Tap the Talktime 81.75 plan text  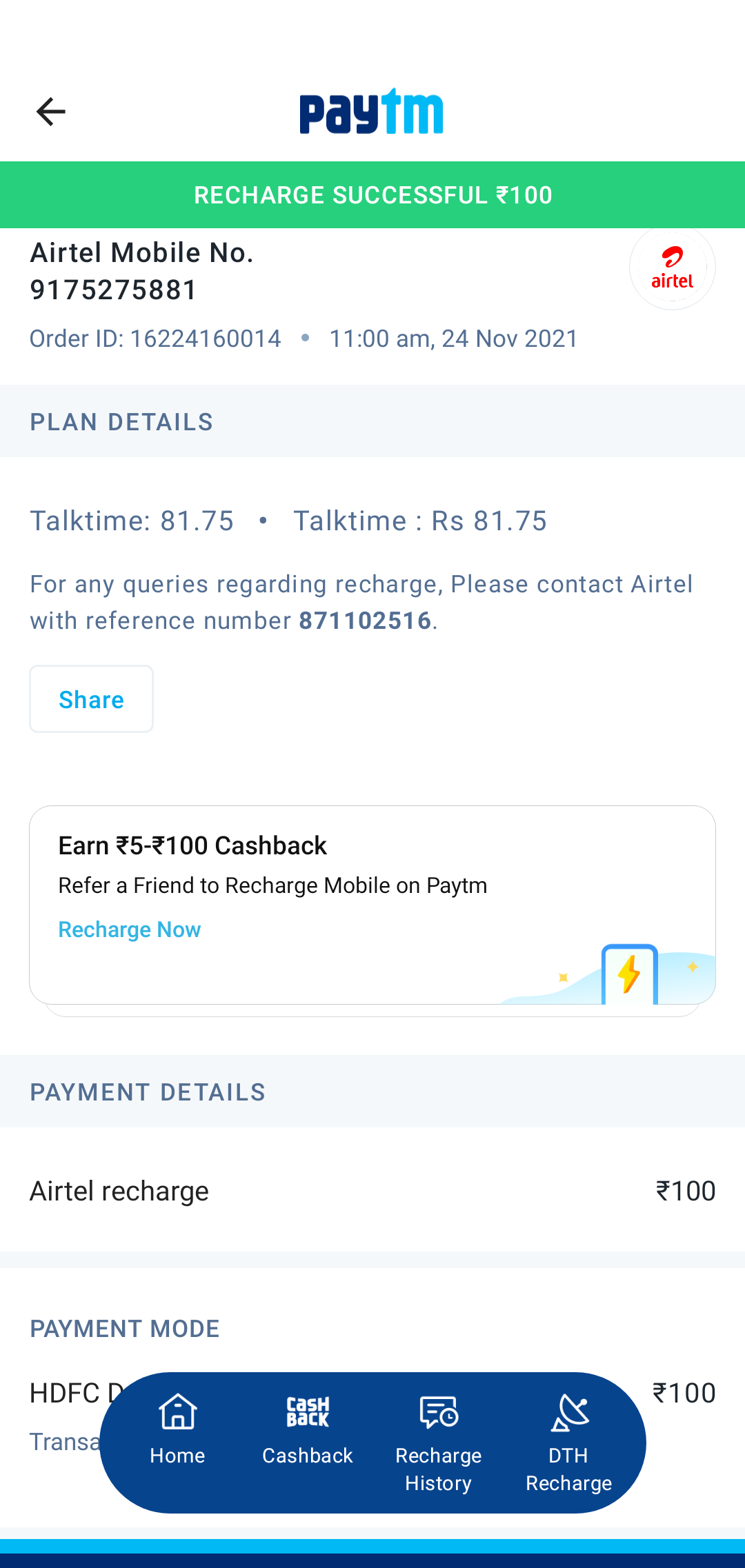[132, 521]
